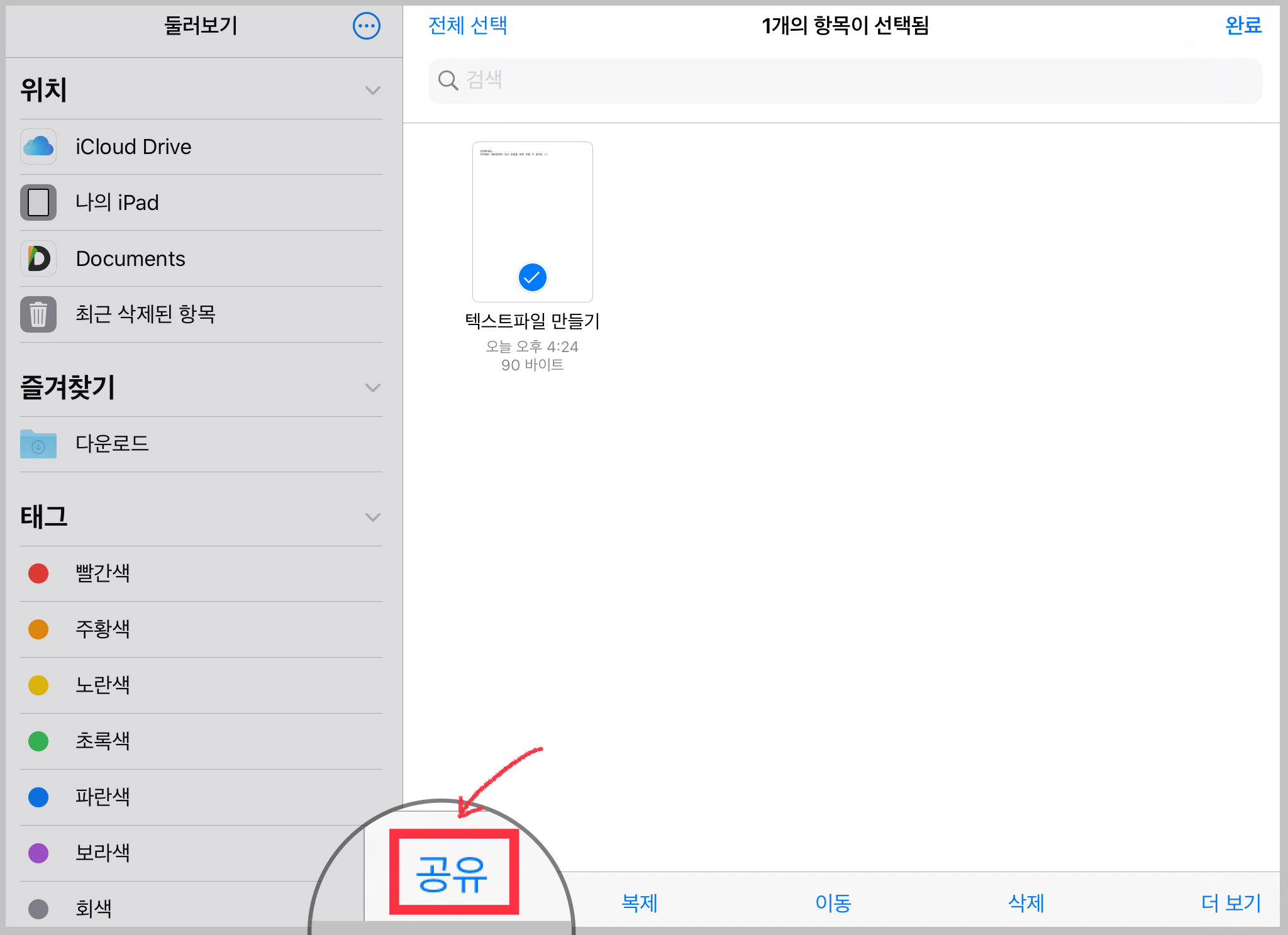Collapse the 태그 section chevron
Viewport: 1288px width, 935px height.
point(373,517)
